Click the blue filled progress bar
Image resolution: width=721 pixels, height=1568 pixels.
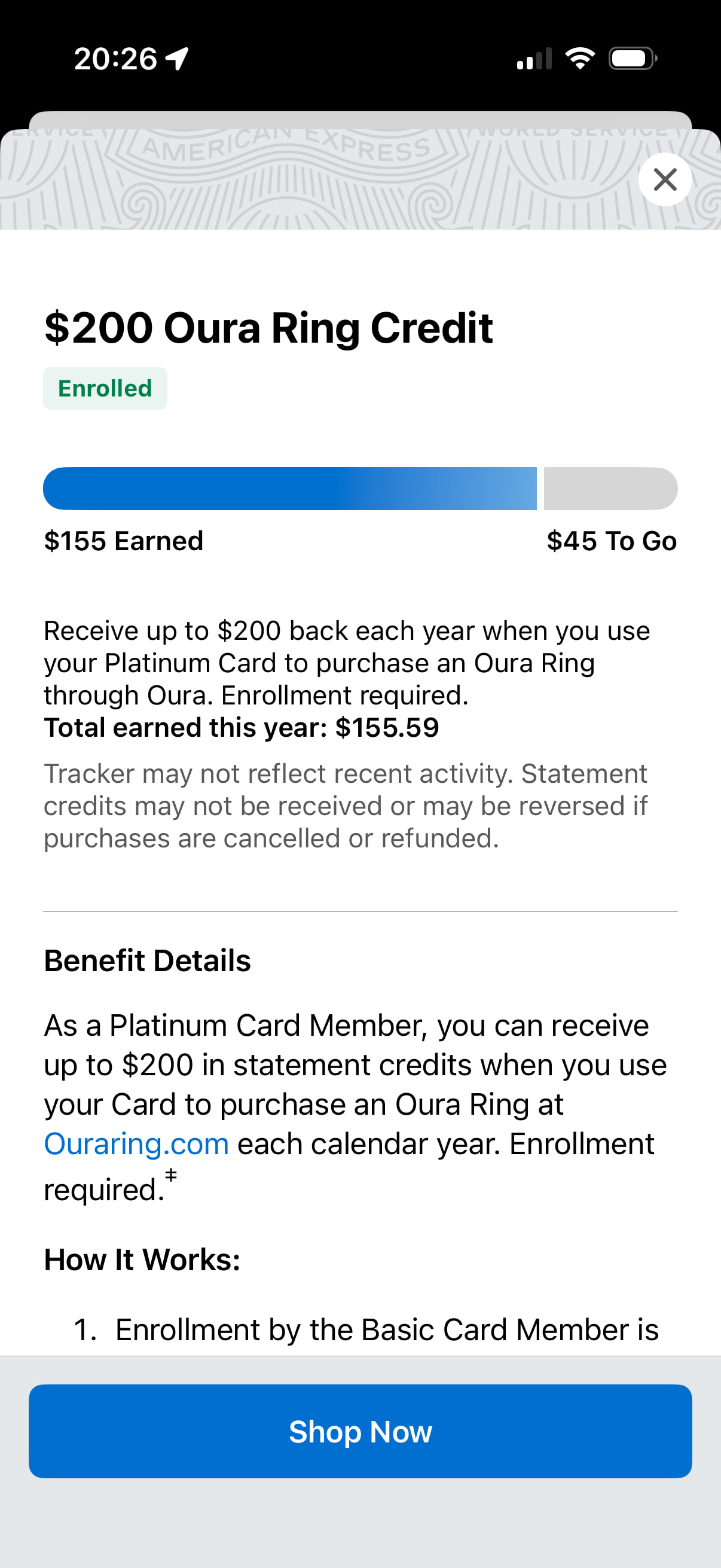click(x=289, y=488)
